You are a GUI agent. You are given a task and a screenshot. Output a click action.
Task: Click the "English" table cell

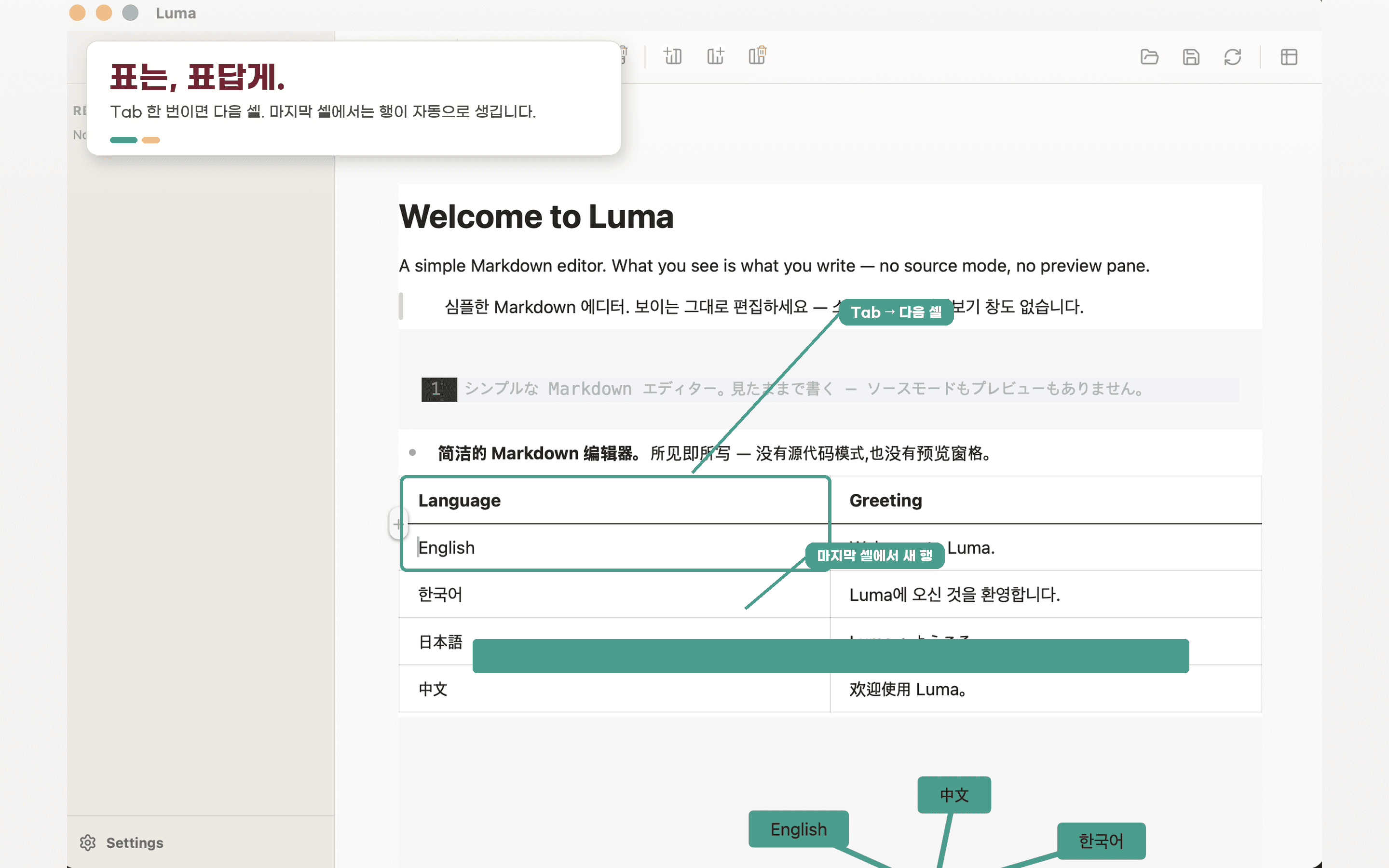pyautogui.click(x=615, y=548)
